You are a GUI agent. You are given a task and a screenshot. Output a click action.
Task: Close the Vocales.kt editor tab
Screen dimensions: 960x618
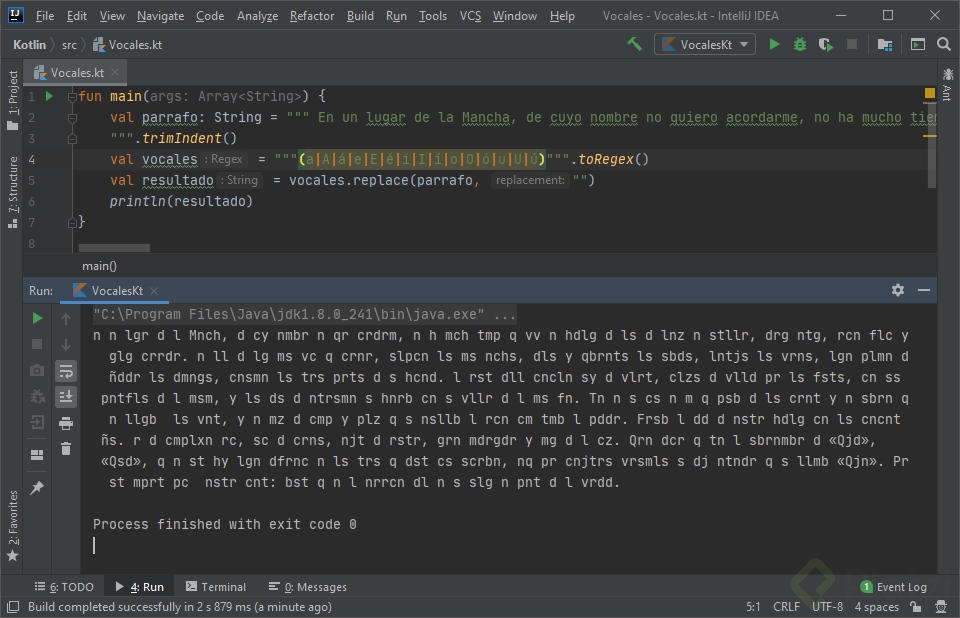(x=115, y=72)
